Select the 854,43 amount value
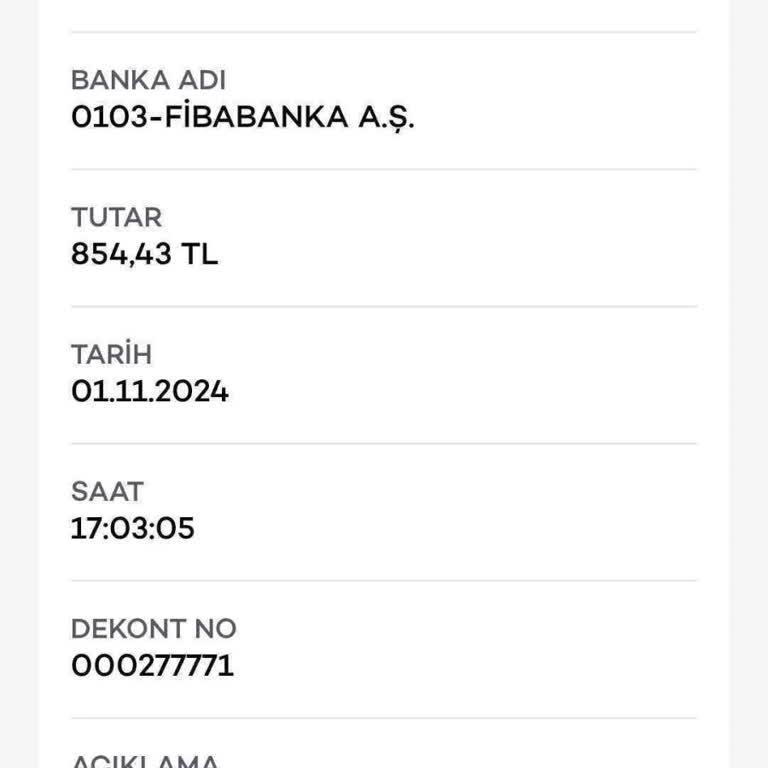The width and height of the screenshot is (768, 768). pyautogui.click(x=121, y=254)
